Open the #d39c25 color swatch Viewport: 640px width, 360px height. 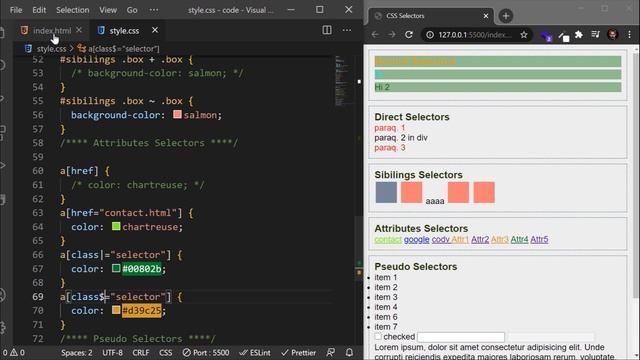pyautogui.click(x=116, y=310)
